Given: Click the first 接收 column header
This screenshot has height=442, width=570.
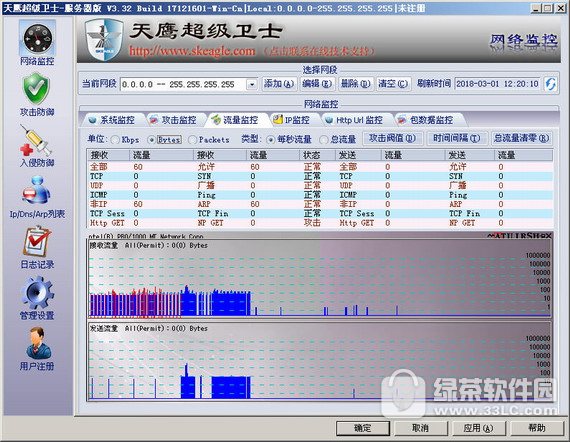Looking at the screenshot, I should (x=109, y=155).
